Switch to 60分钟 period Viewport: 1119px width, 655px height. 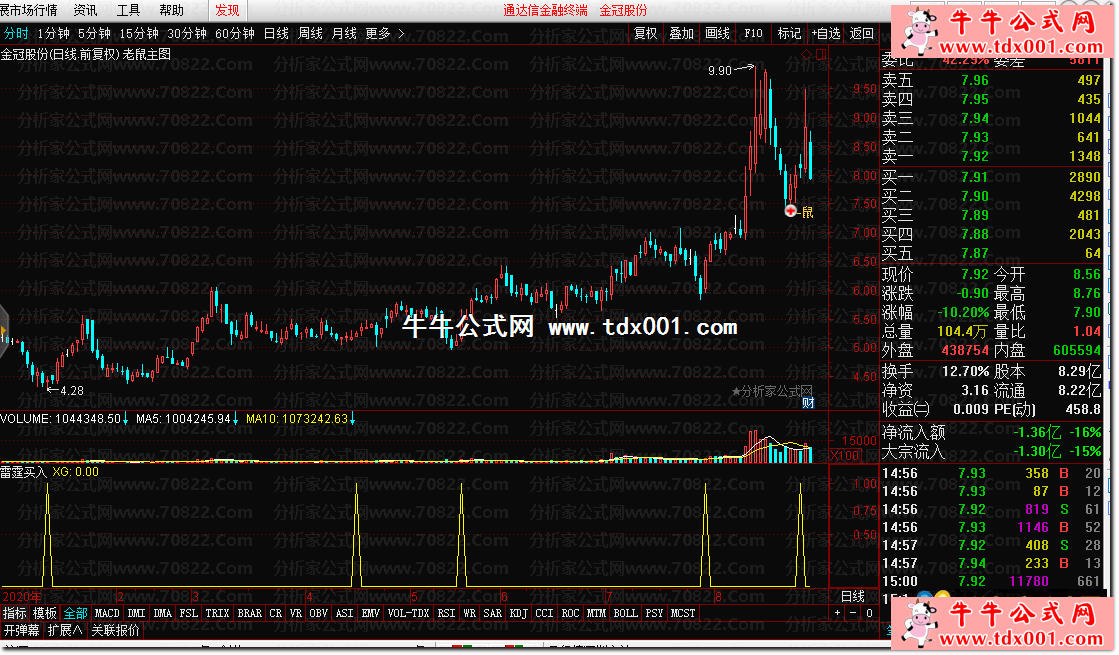(x=235, y=34)
